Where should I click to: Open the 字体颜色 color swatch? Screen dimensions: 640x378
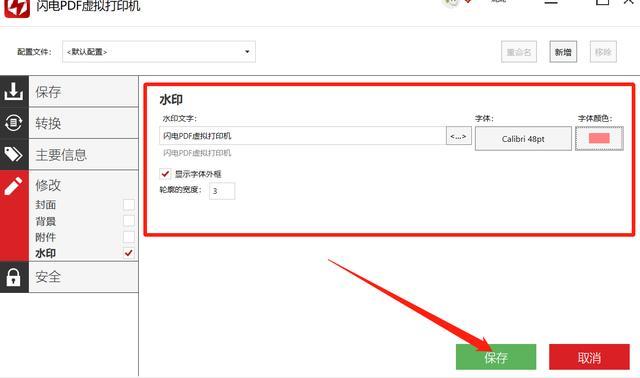(599, 138)
